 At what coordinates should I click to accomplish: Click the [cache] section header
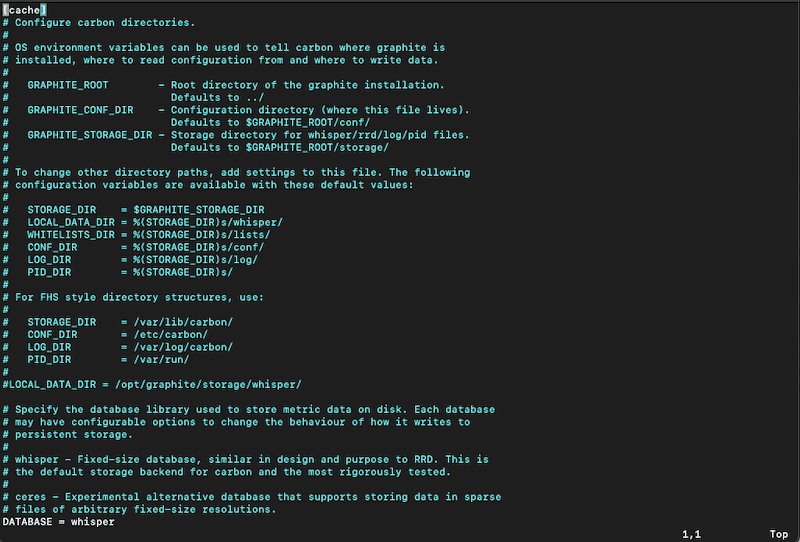24,10
